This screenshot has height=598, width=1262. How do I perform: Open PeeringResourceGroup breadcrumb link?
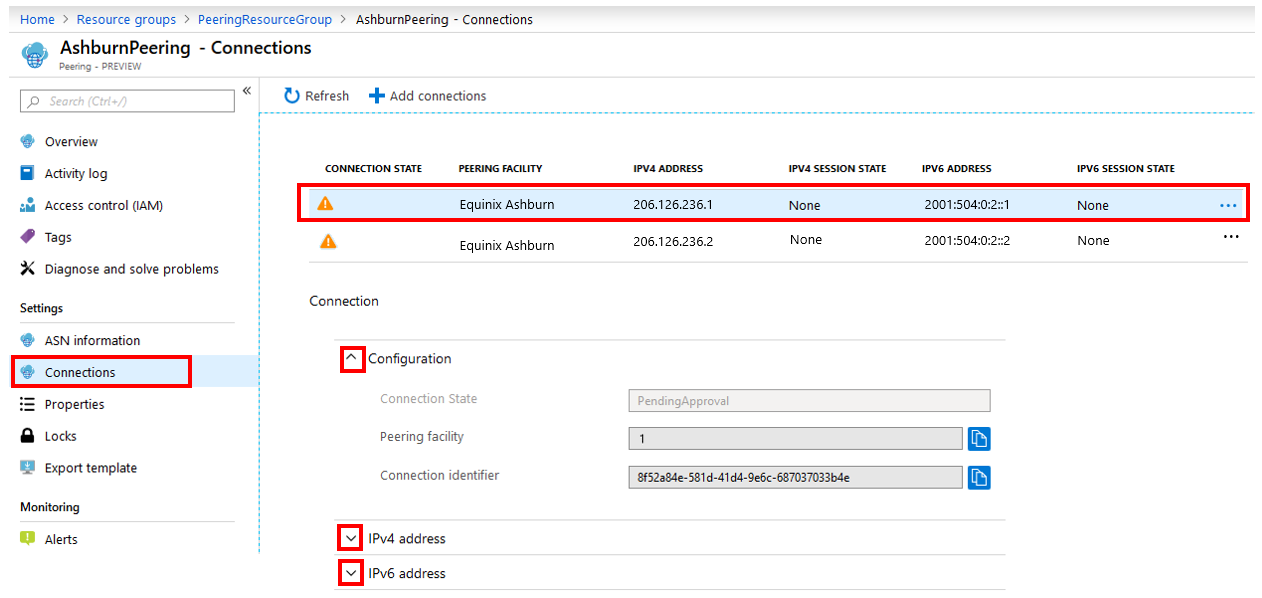point(266,19)
